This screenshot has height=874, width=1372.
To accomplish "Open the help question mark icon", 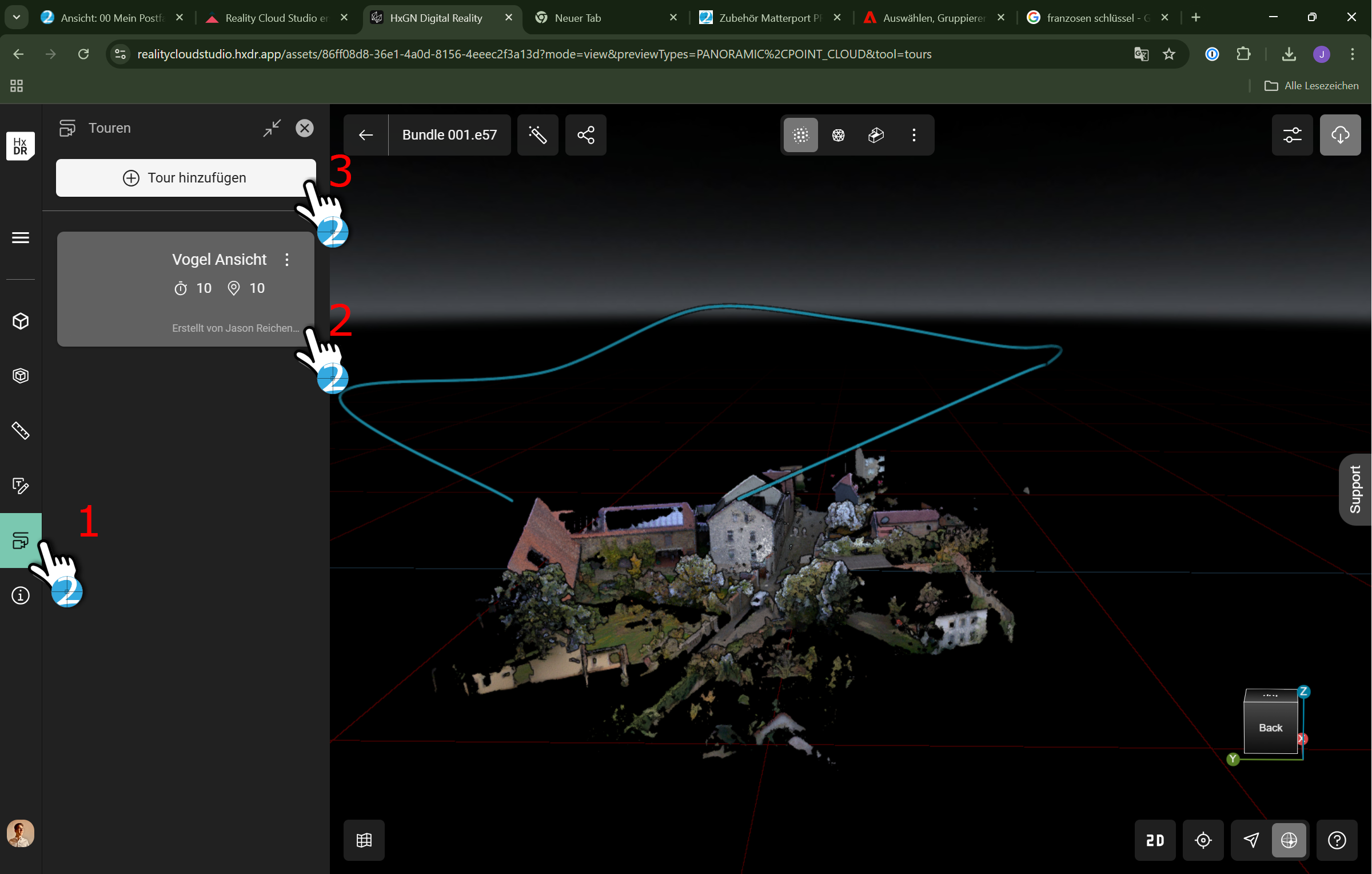I will [1337, 840].
